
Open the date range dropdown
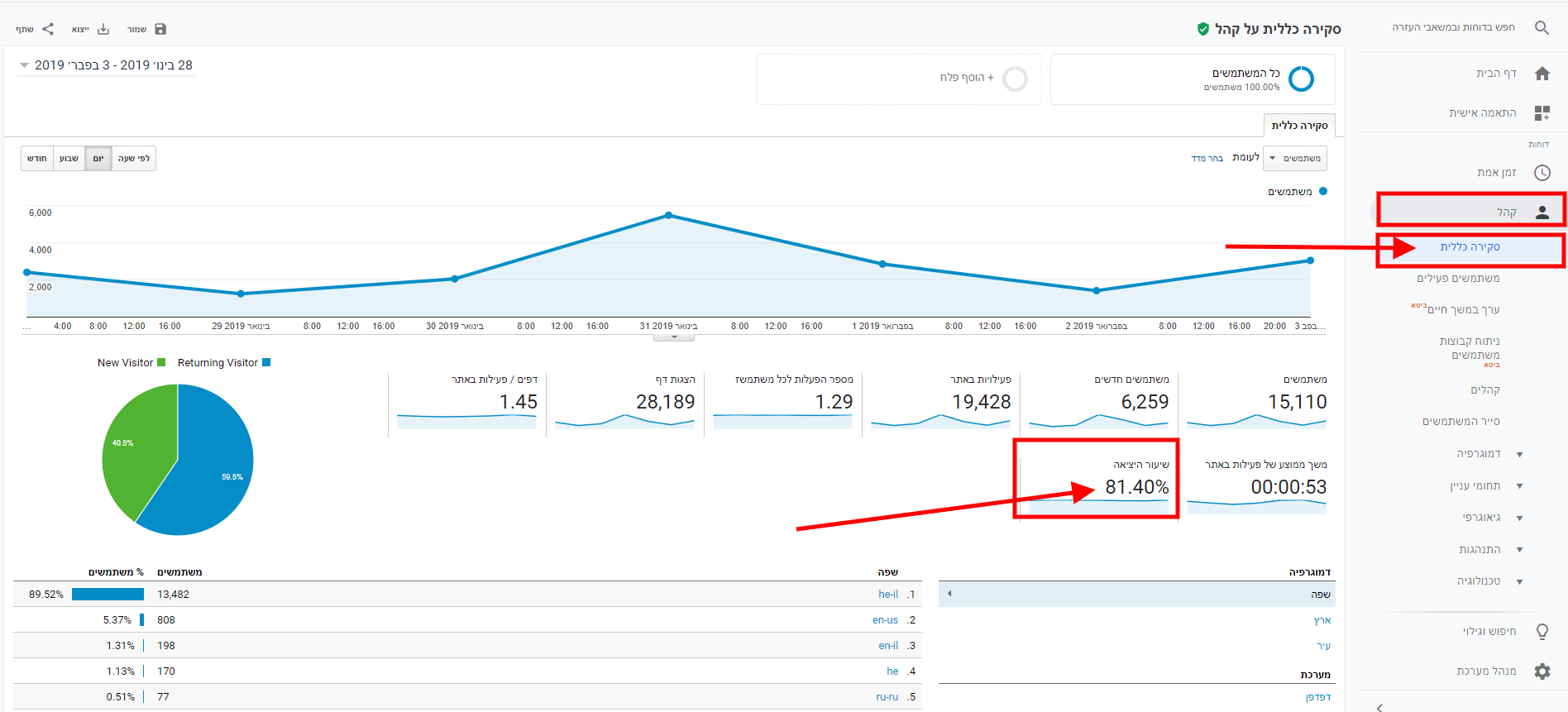[106, 65]
